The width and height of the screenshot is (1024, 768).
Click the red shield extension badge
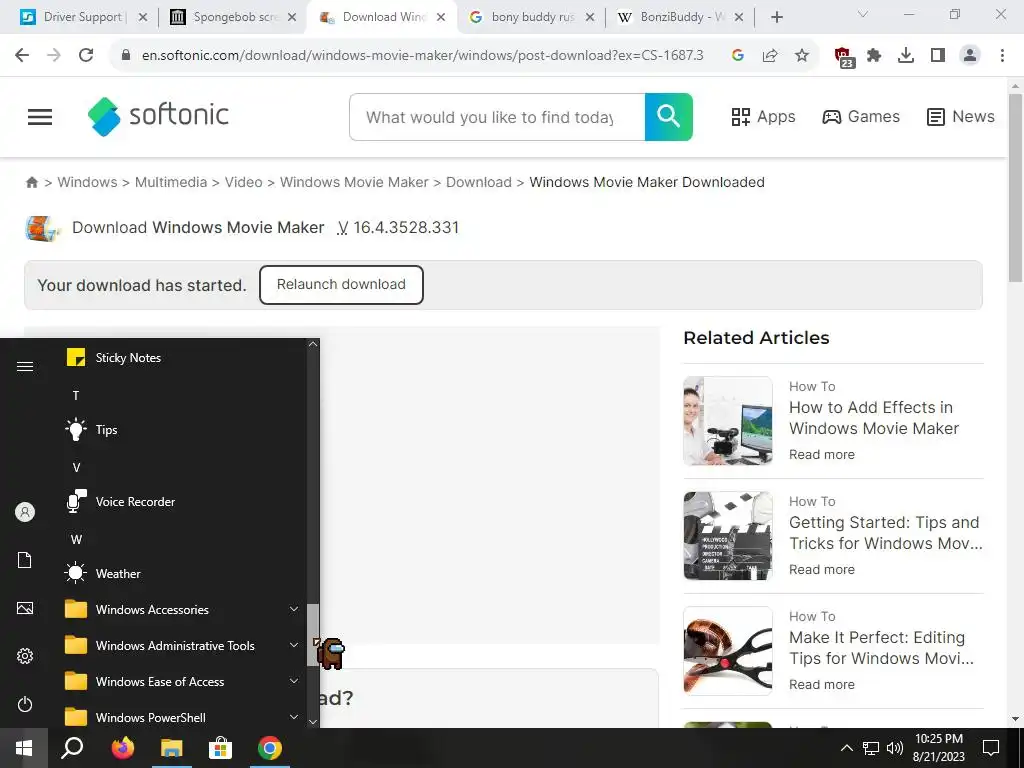(844, 57)
